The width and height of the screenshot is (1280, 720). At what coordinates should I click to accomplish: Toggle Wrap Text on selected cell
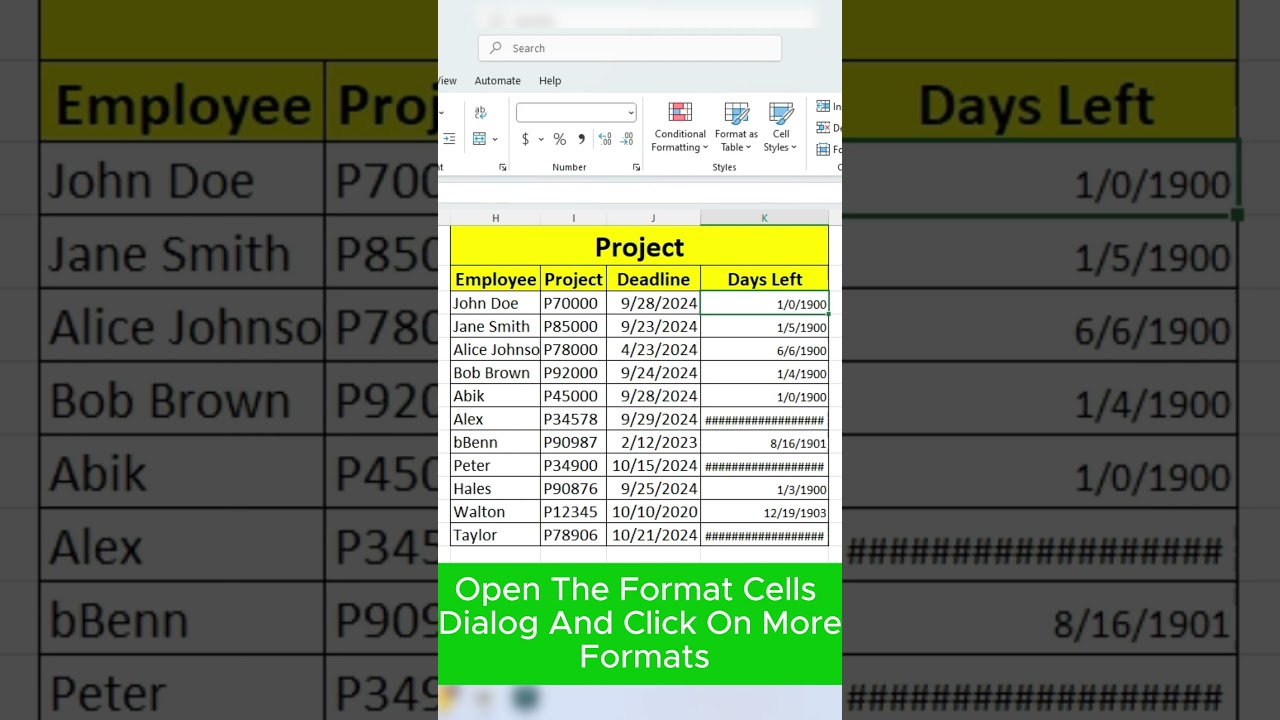click(480, 112)
